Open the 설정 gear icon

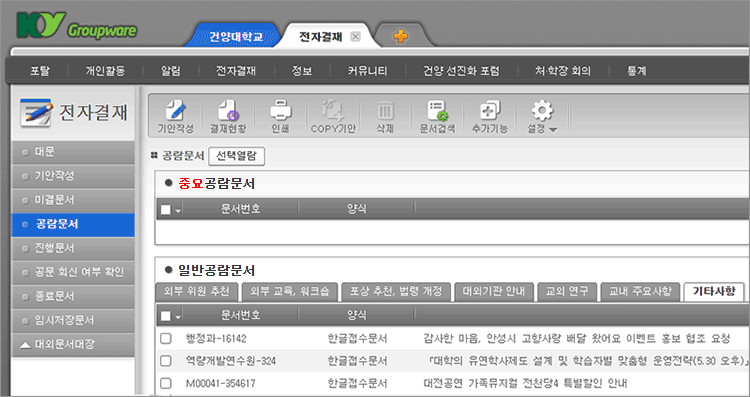pos(542,110)
